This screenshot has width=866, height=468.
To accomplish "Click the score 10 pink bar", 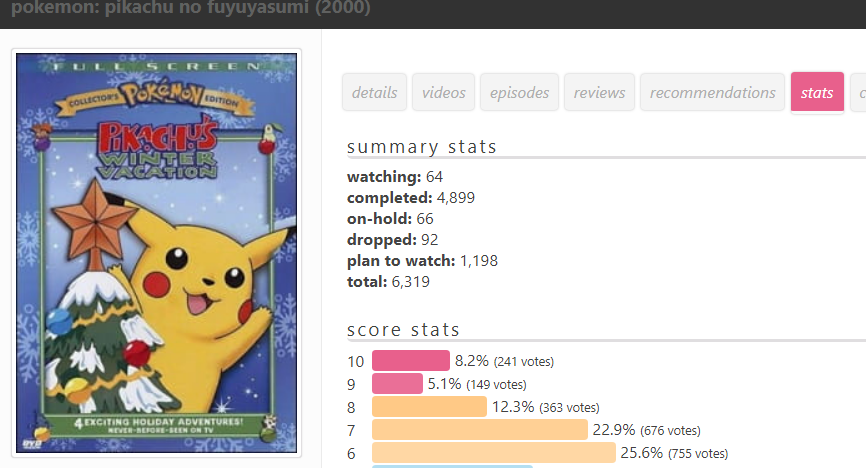I will tap(411, 361).
